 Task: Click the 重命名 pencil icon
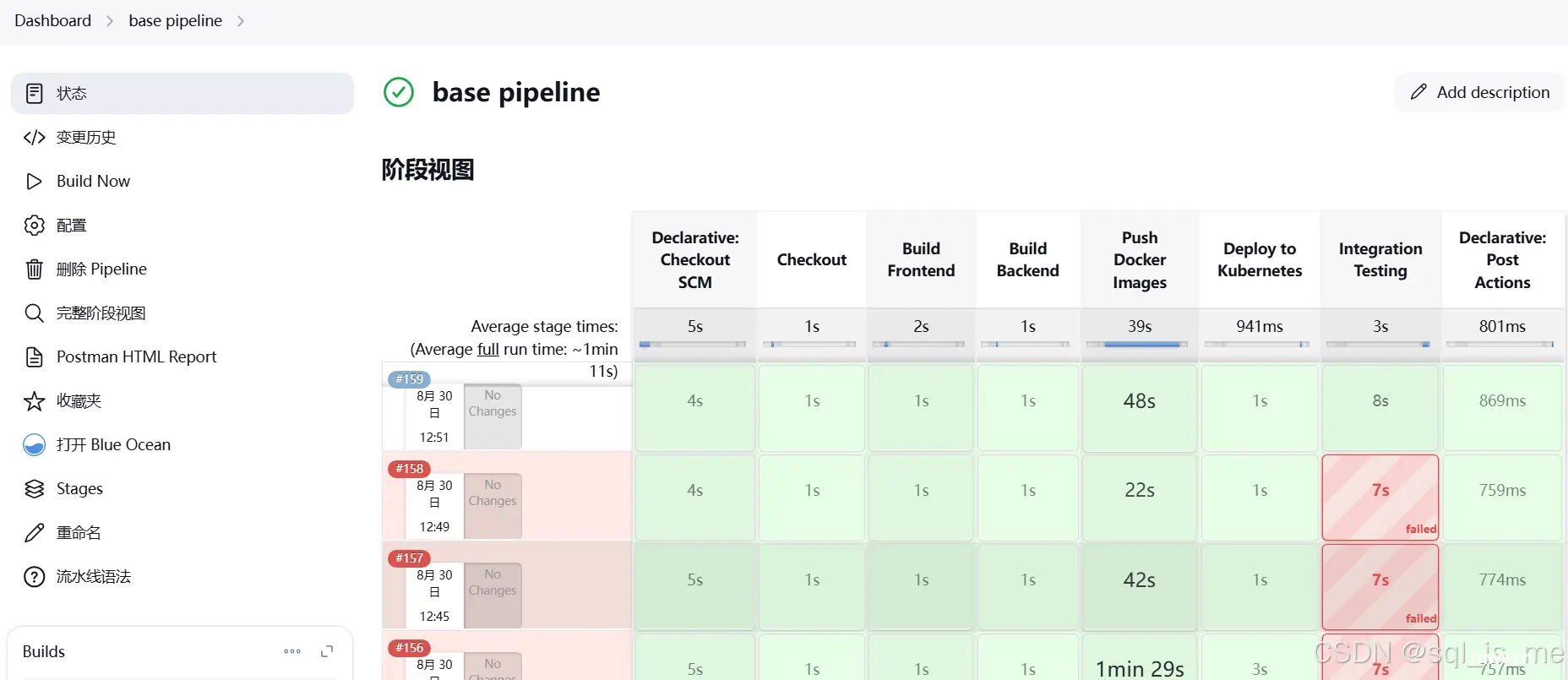(34, 532)
